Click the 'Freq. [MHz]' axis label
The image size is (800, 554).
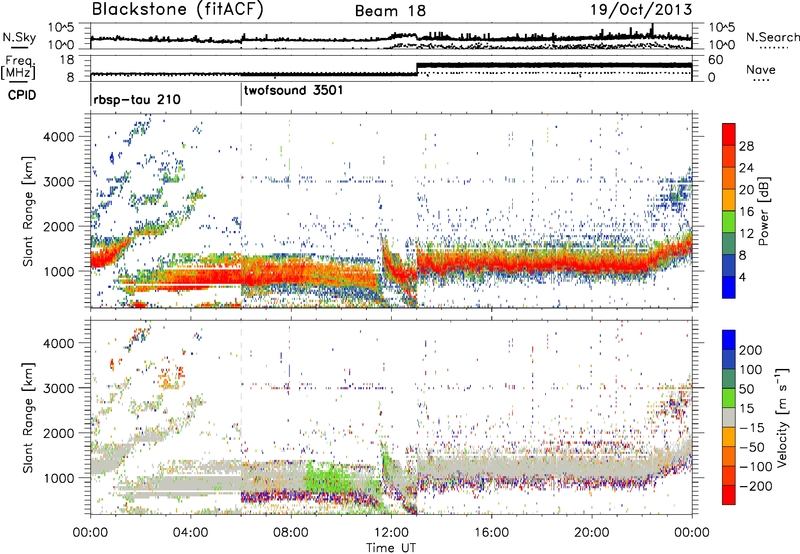pyautogui.click(x=19, y=68)
